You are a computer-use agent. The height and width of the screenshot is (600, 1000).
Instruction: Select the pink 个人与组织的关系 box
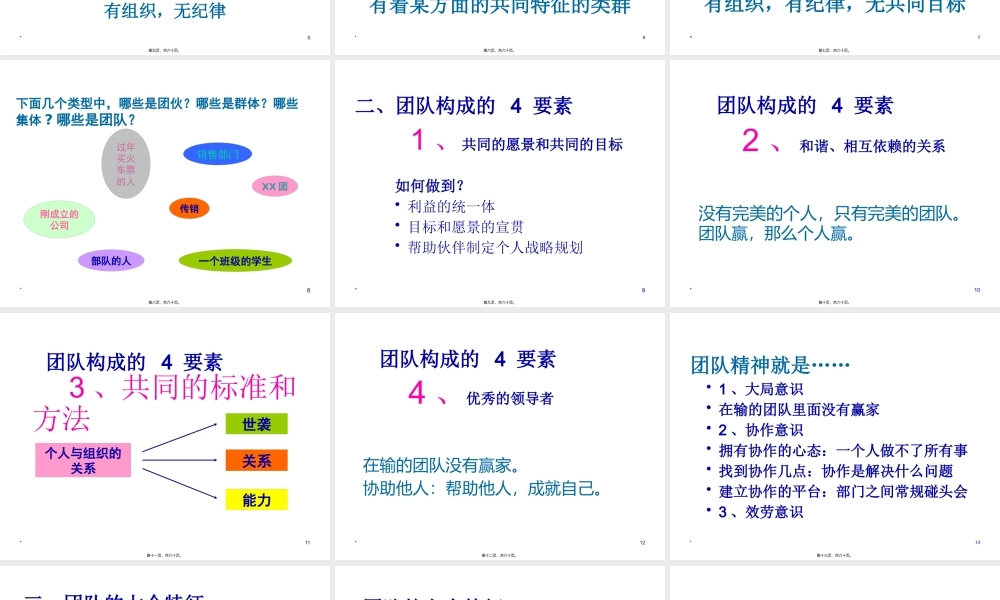pyautogui.click(x=84, y=461)
